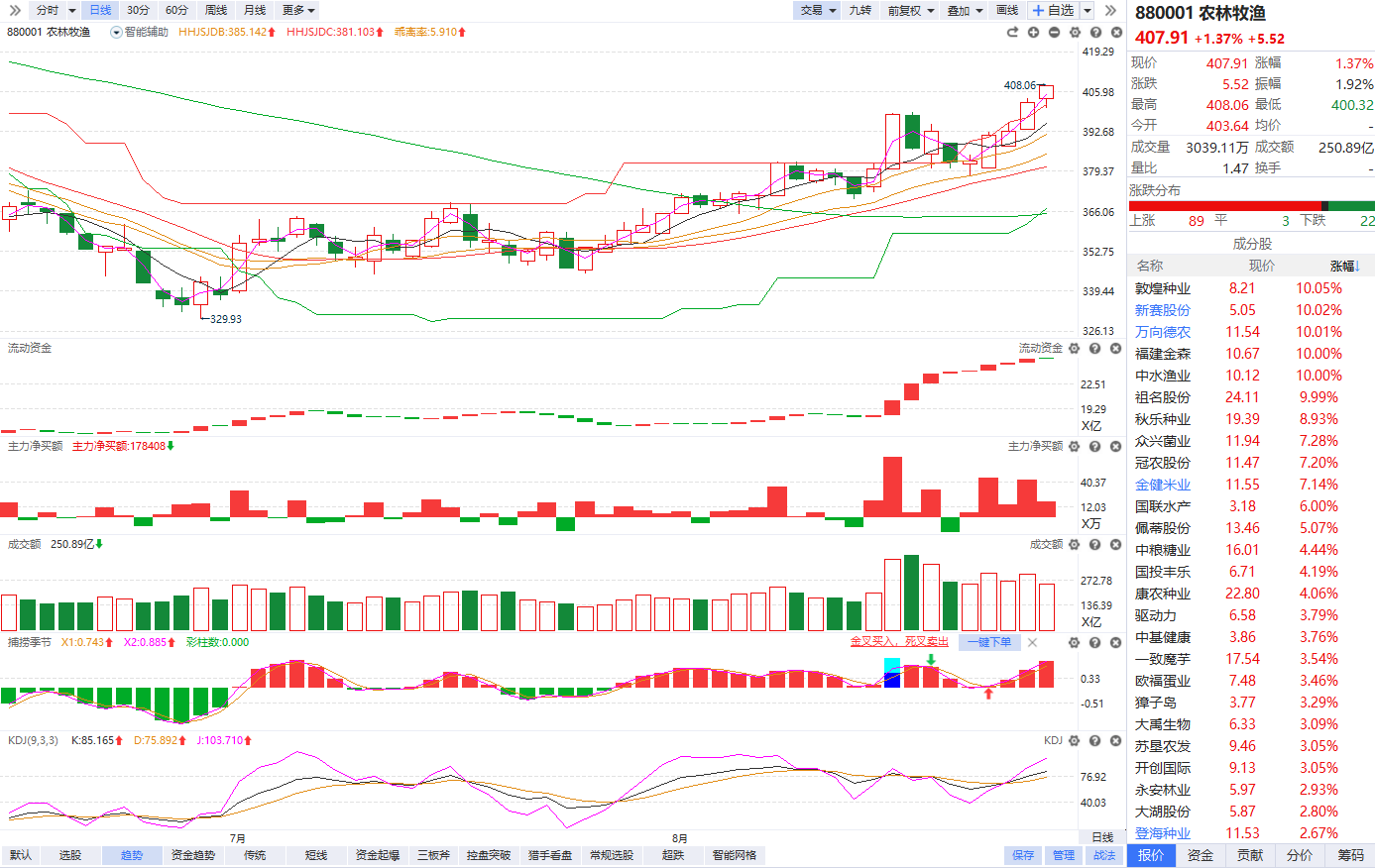Open the 更多 period dropdown
The image size is (1375, 868).
coord(298,10)
